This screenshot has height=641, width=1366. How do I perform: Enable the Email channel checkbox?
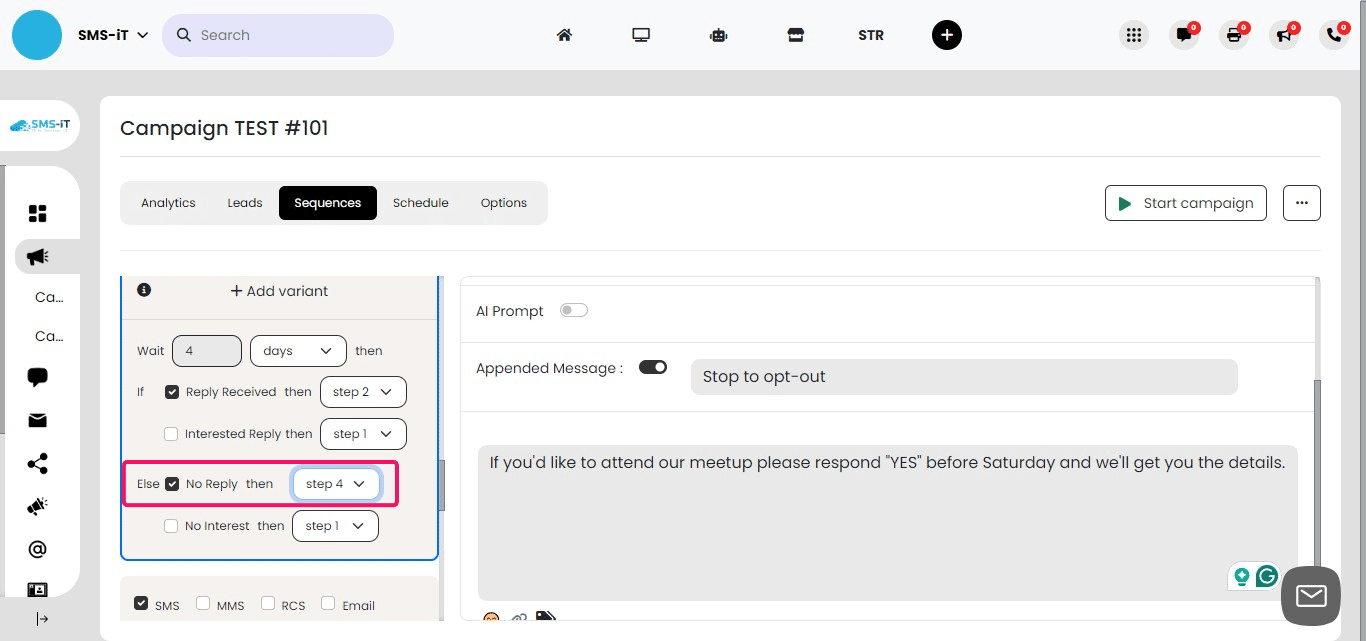pyautogui.click(x=328, y=602)
